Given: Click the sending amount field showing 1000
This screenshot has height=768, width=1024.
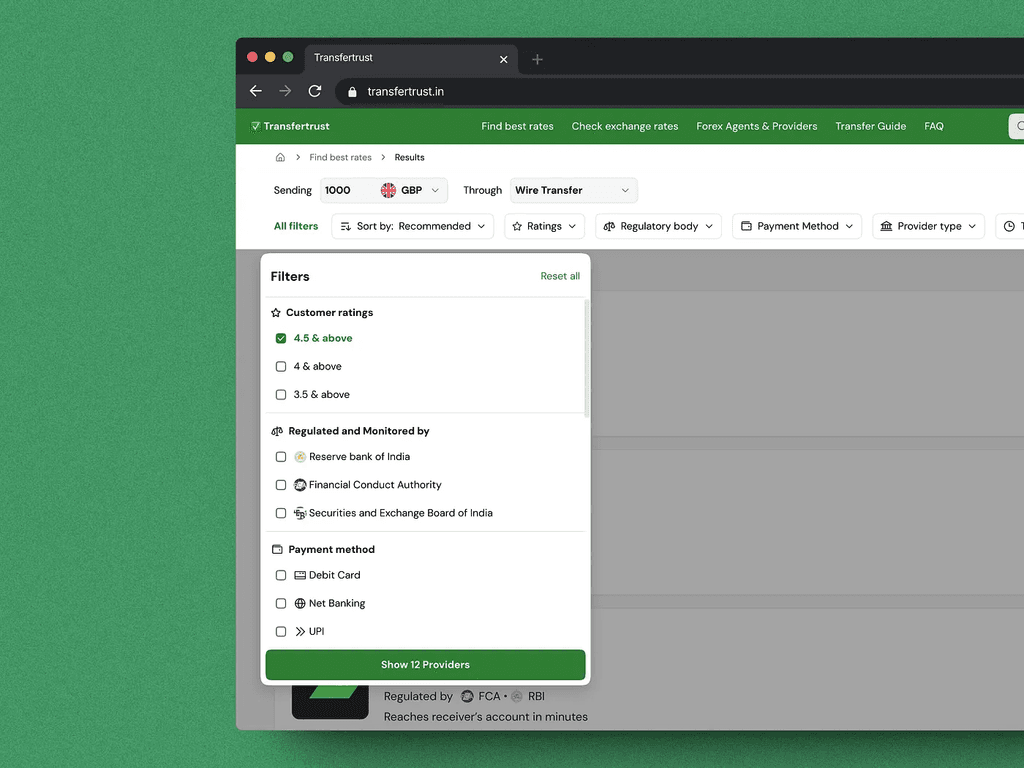Looking at the screenshot, I should click(349, 190).
